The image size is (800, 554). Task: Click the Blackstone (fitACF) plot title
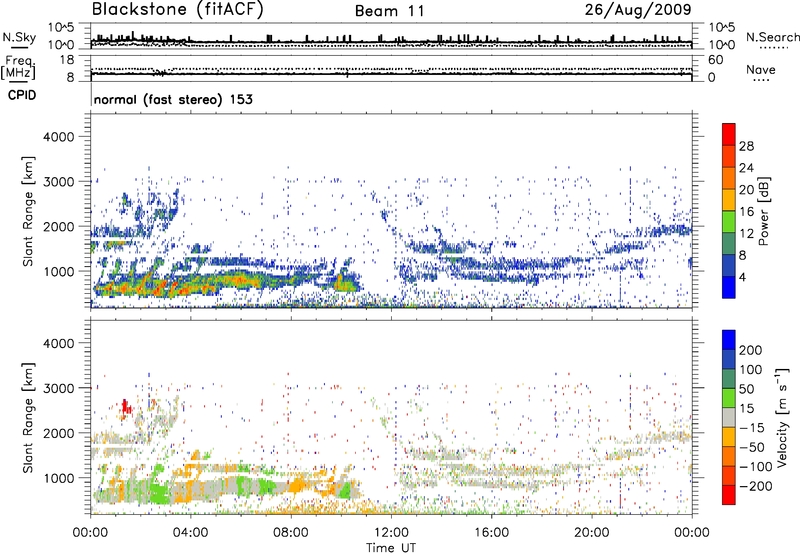177,10
